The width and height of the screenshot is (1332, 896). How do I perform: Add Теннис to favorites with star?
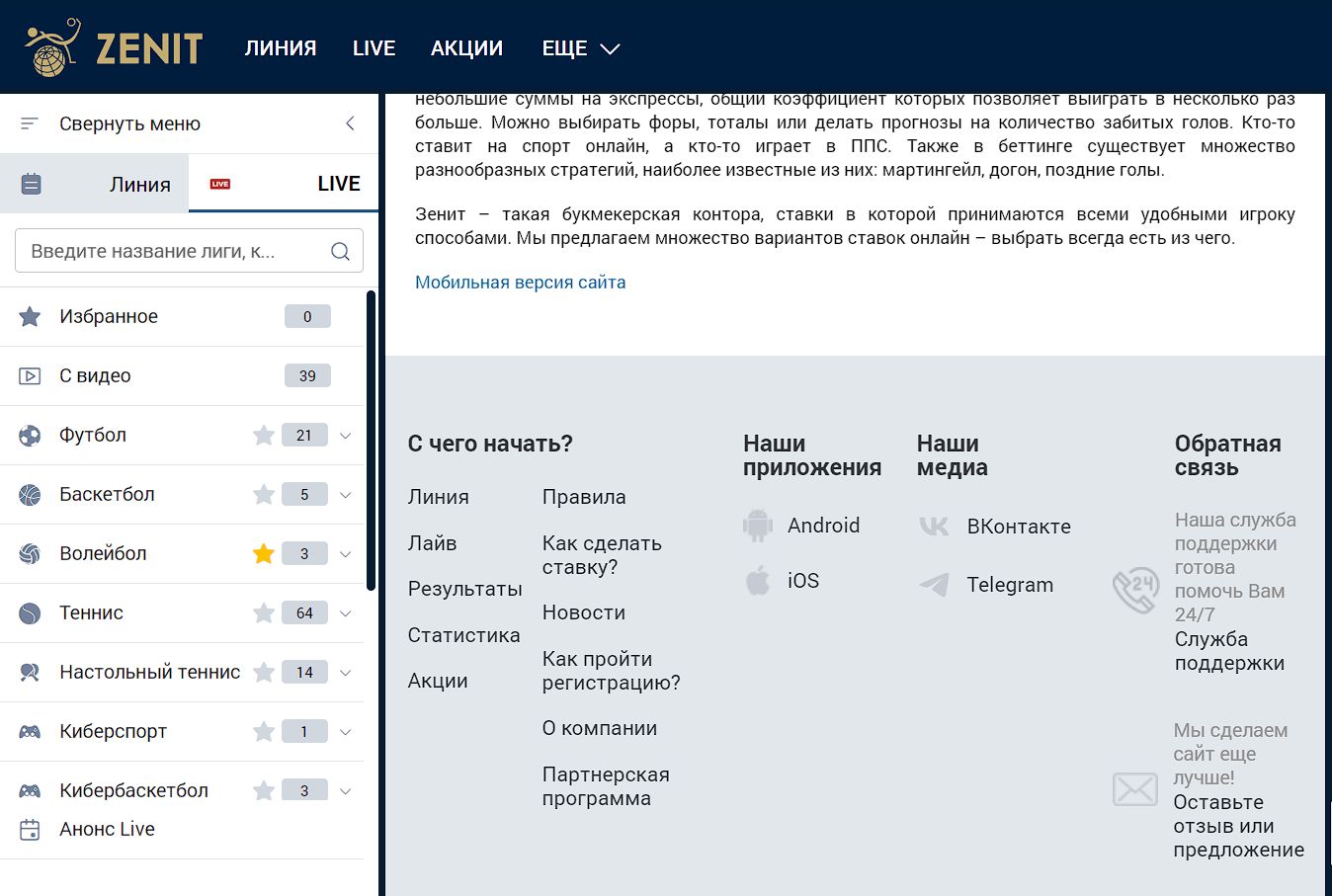point(264,612)
